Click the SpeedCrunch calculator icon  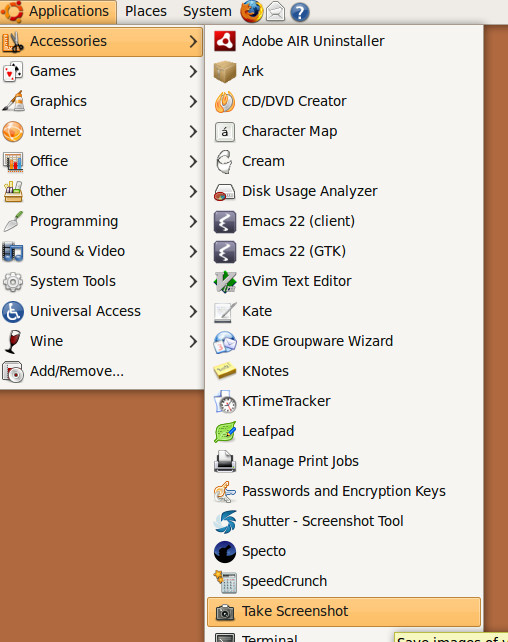coord(225,581)
